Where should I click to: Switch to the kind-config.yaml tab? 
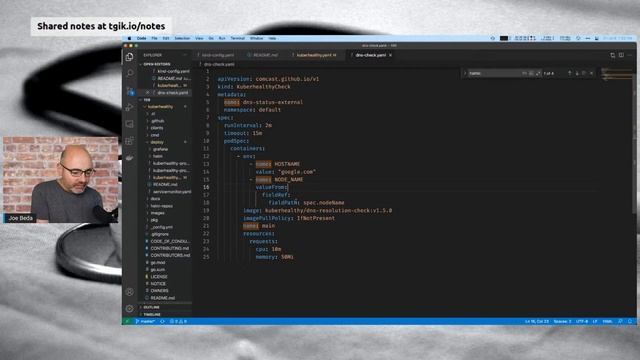(x=218, y=55)
